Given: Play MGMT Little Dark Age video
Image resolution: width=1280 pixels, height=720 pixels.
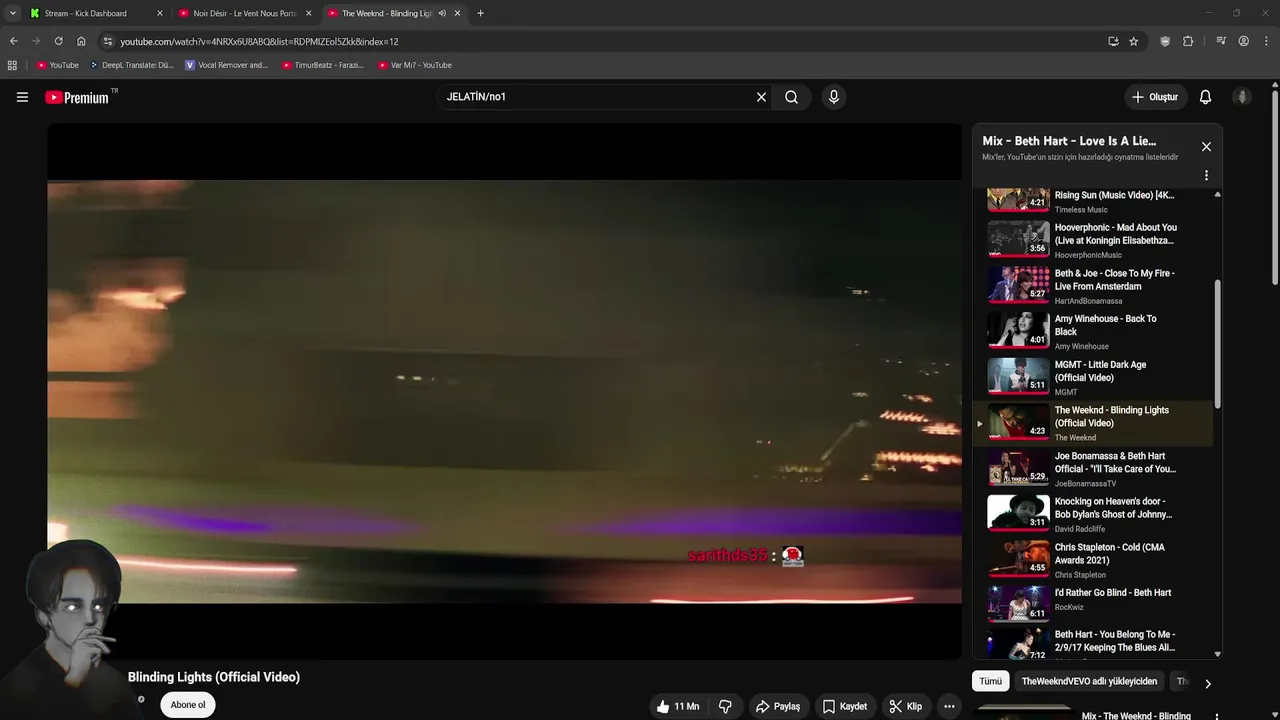Looking at the screenshot, I should pos(1094,377).
